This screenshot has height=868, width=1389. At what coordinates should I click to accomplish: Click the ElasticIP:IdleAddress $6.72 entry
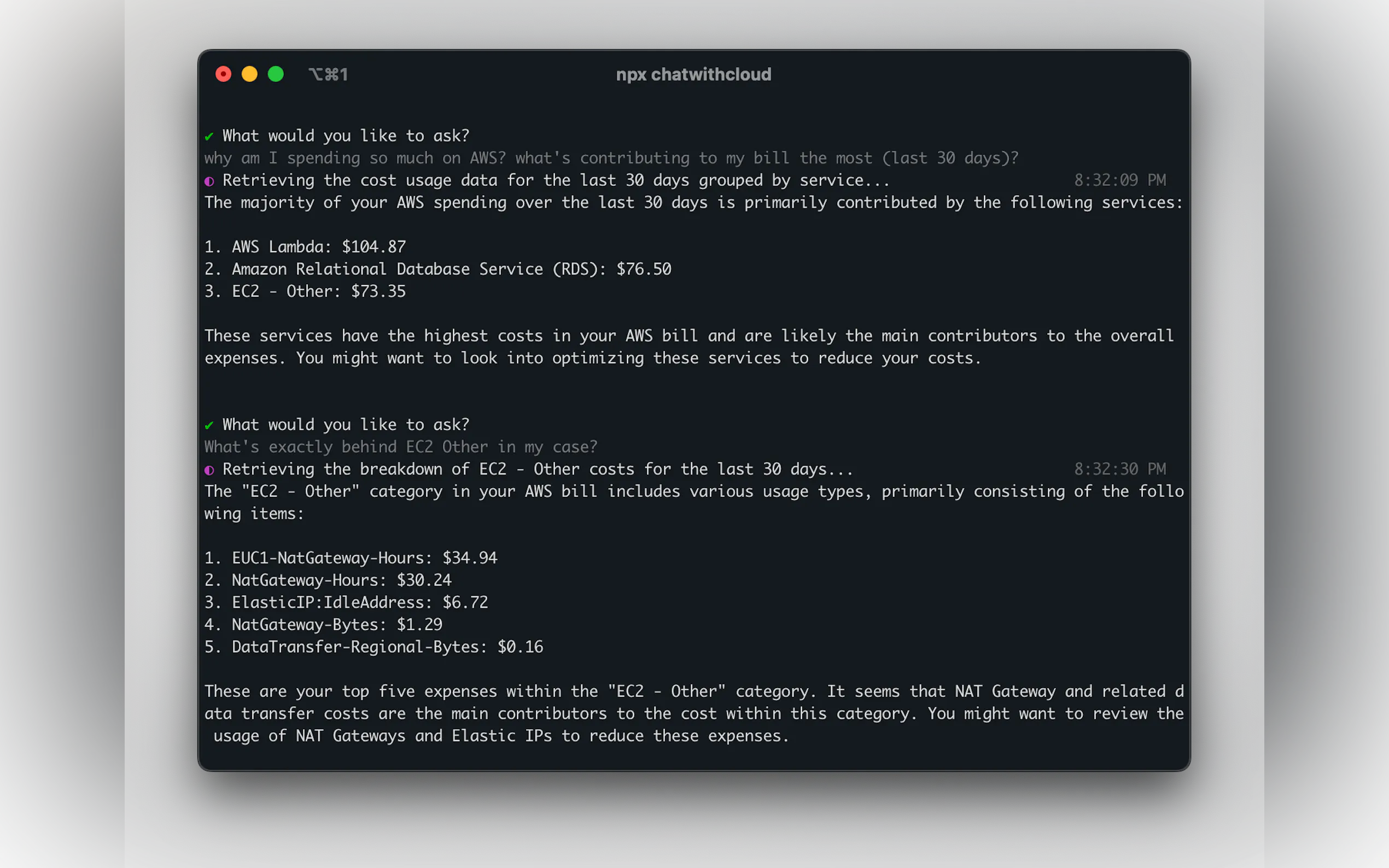tap(346, 602)
